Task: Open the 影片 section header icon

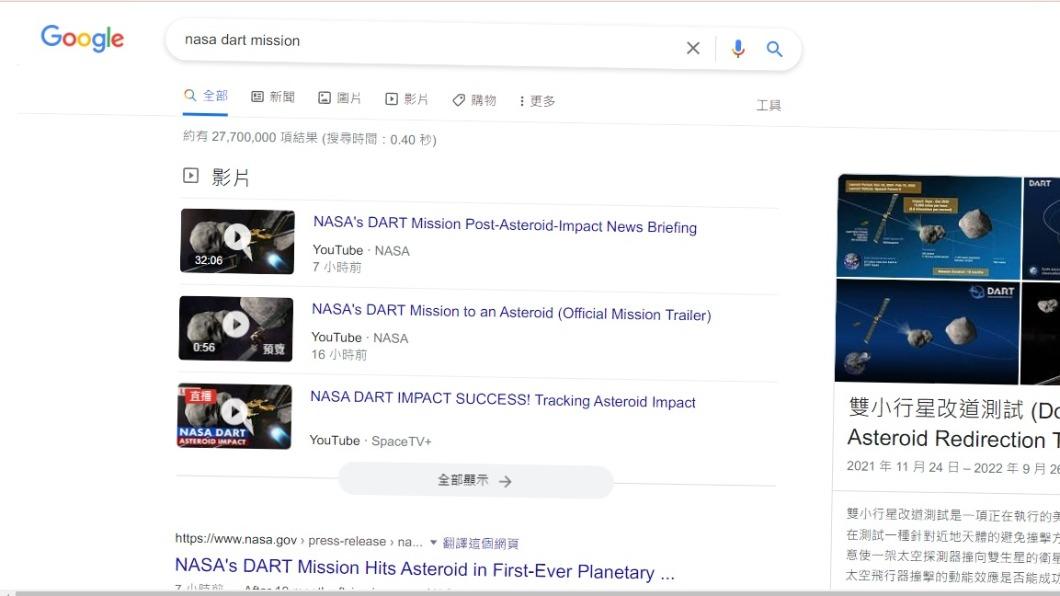Action: [x=191, y=176]
